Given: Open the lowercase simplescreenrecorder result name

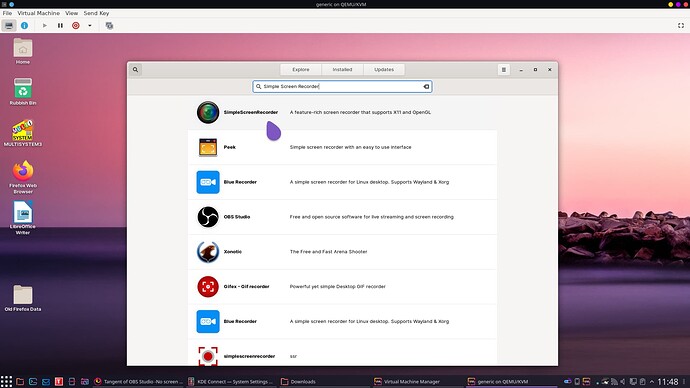Looking at the screenshot, I should tap(250, 356).
